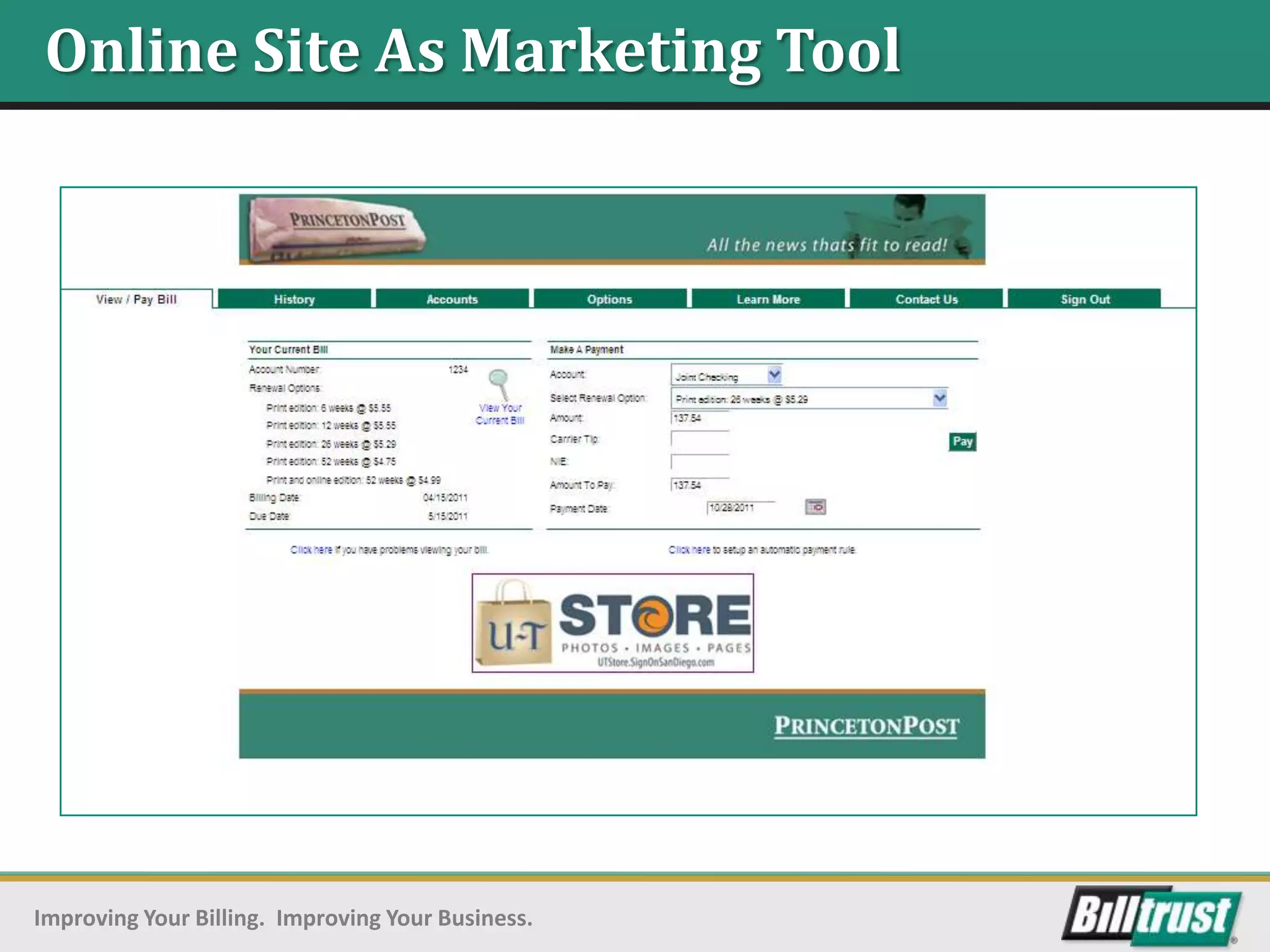1270x952 pixels.
Task: Open the Learn More tab
Action: click(768, 299)
